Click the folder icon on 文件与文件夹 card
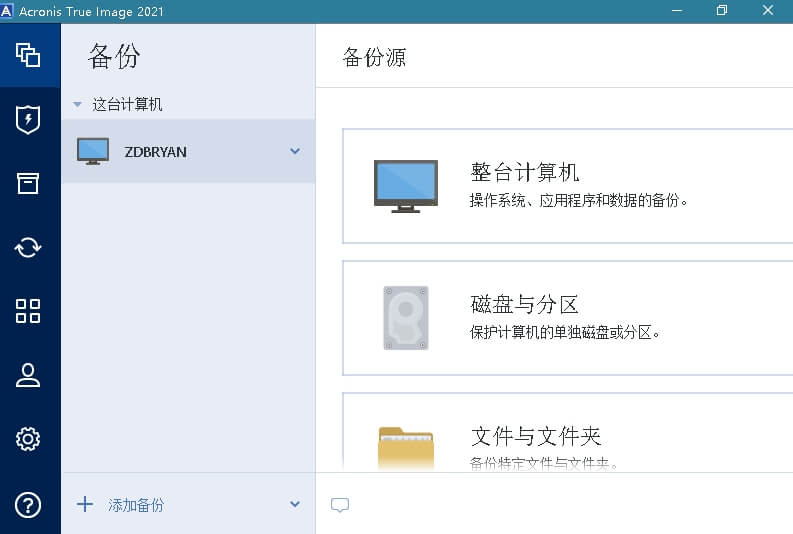Viewport: 793px width, 534px height. pos(406,449)
